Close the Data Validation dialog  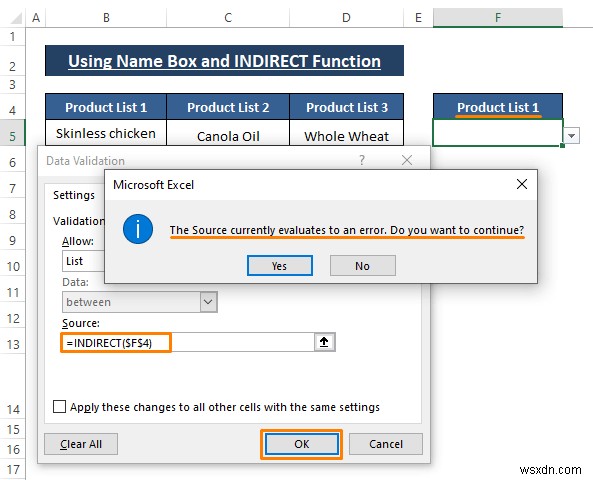[407, 160]
